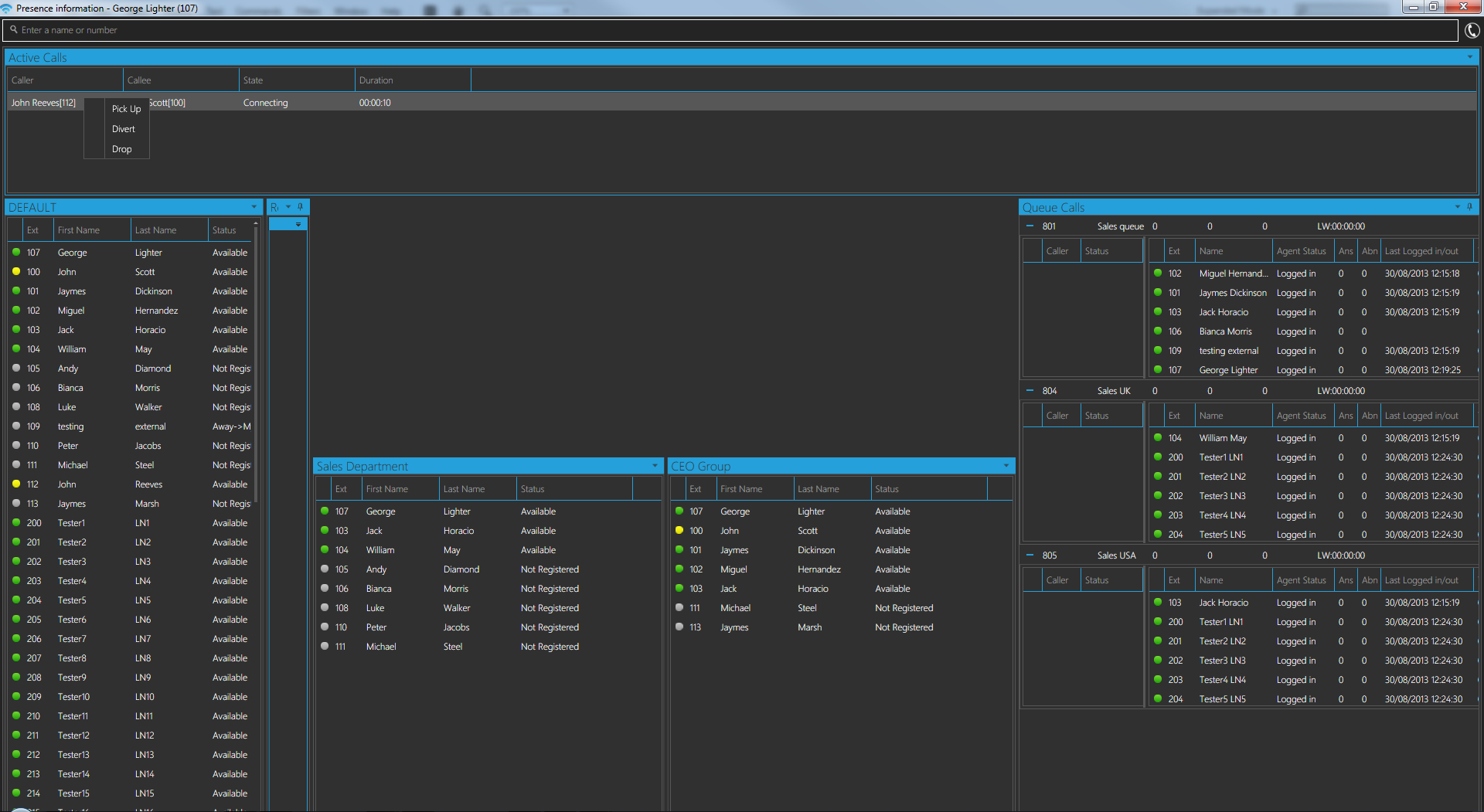Select Divert in the call context menu
Screen dimensions: 1484x812
coord(124,129)
